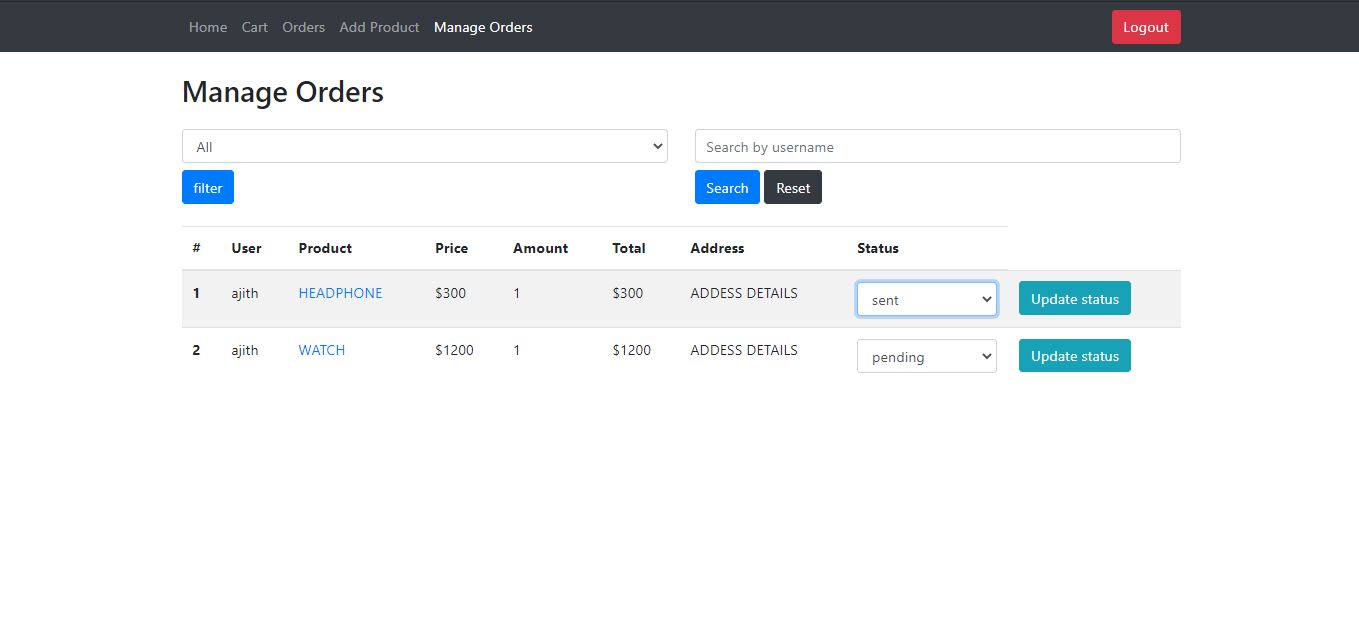Screen dimensions: 1359x620
Task: Expand the sent status dropdown for HEADPHONE
Action: pyautogui.click(x=927, y=299)
